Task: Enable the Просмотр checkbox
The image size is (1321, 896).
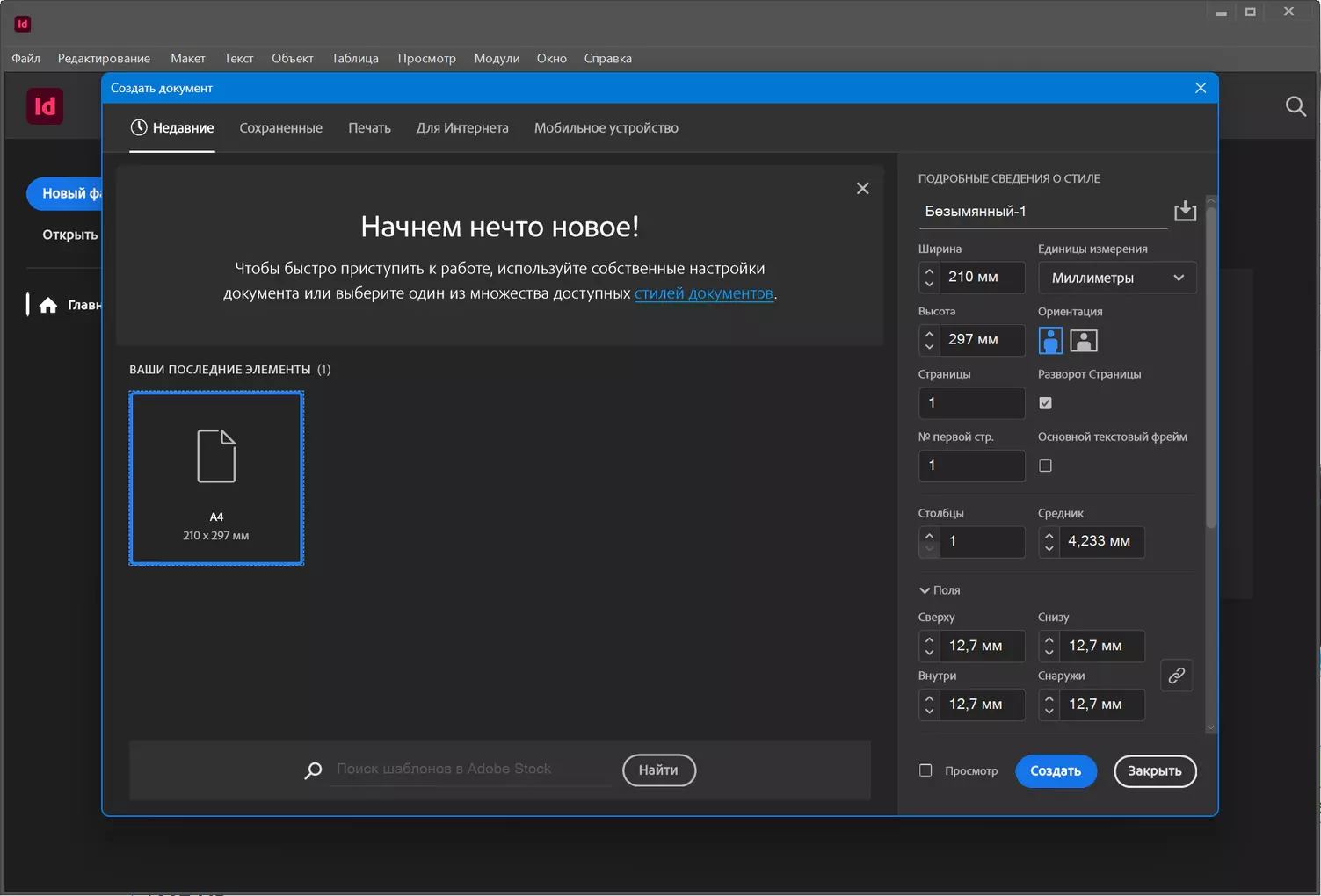Action: (x=925, y=770)
